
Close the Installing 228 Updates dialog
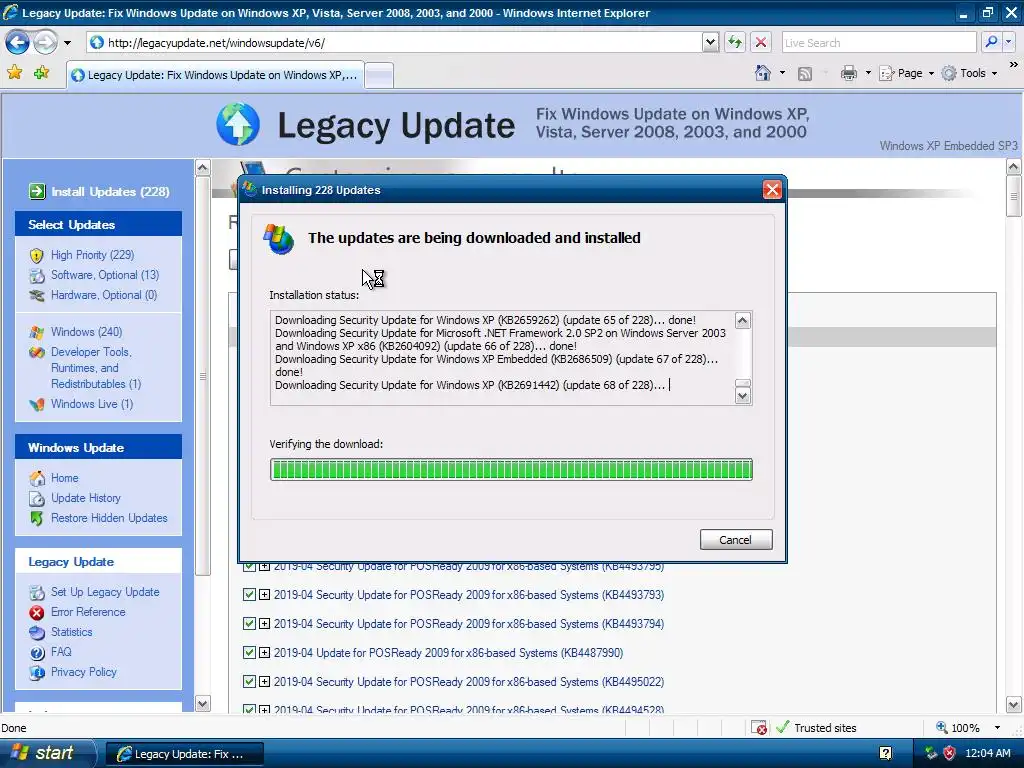click(x=772, y=189)
